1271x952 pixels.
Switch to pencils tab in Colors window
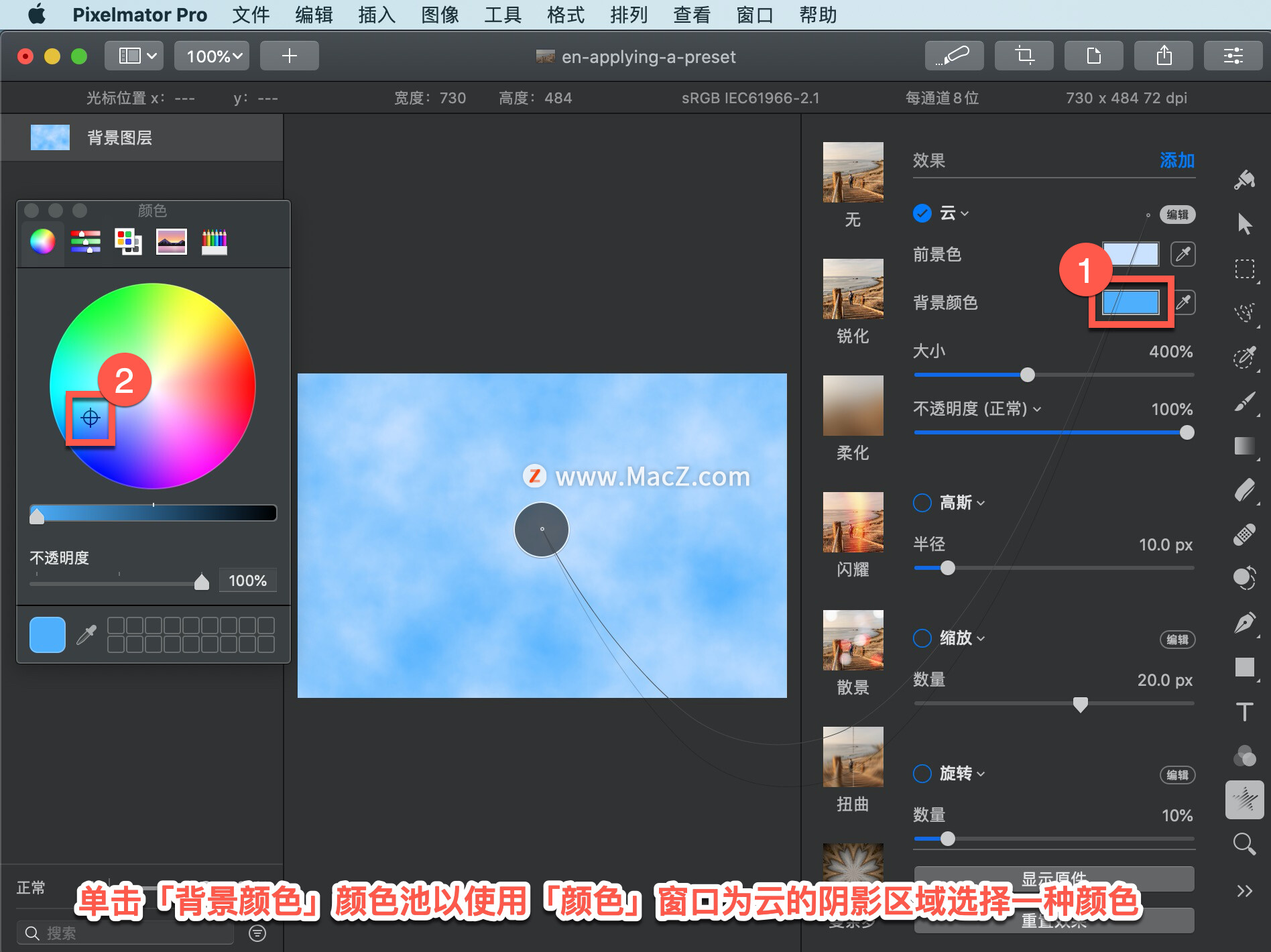click(215, 241)
